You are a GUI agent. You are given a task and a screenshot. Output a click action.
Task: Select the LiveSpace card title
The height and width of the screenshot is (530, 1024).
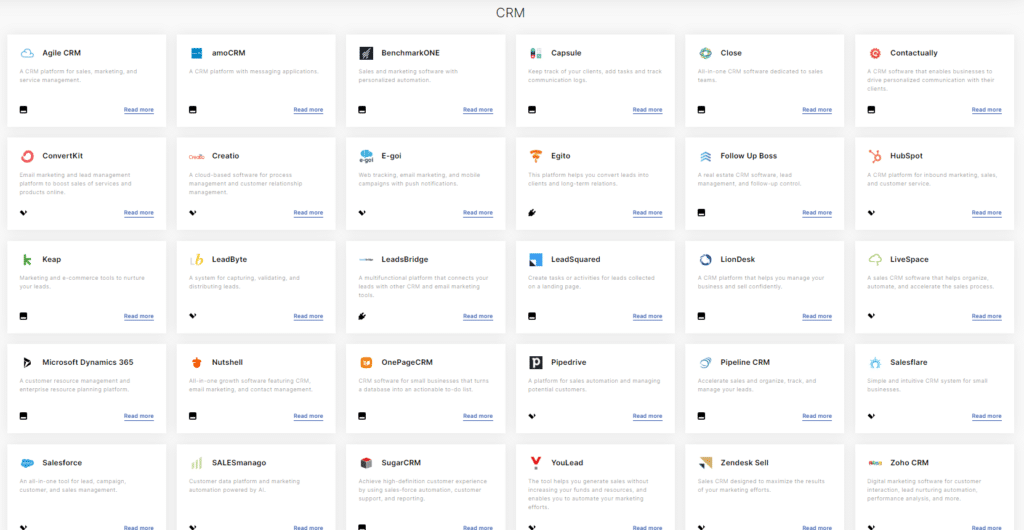909,260
